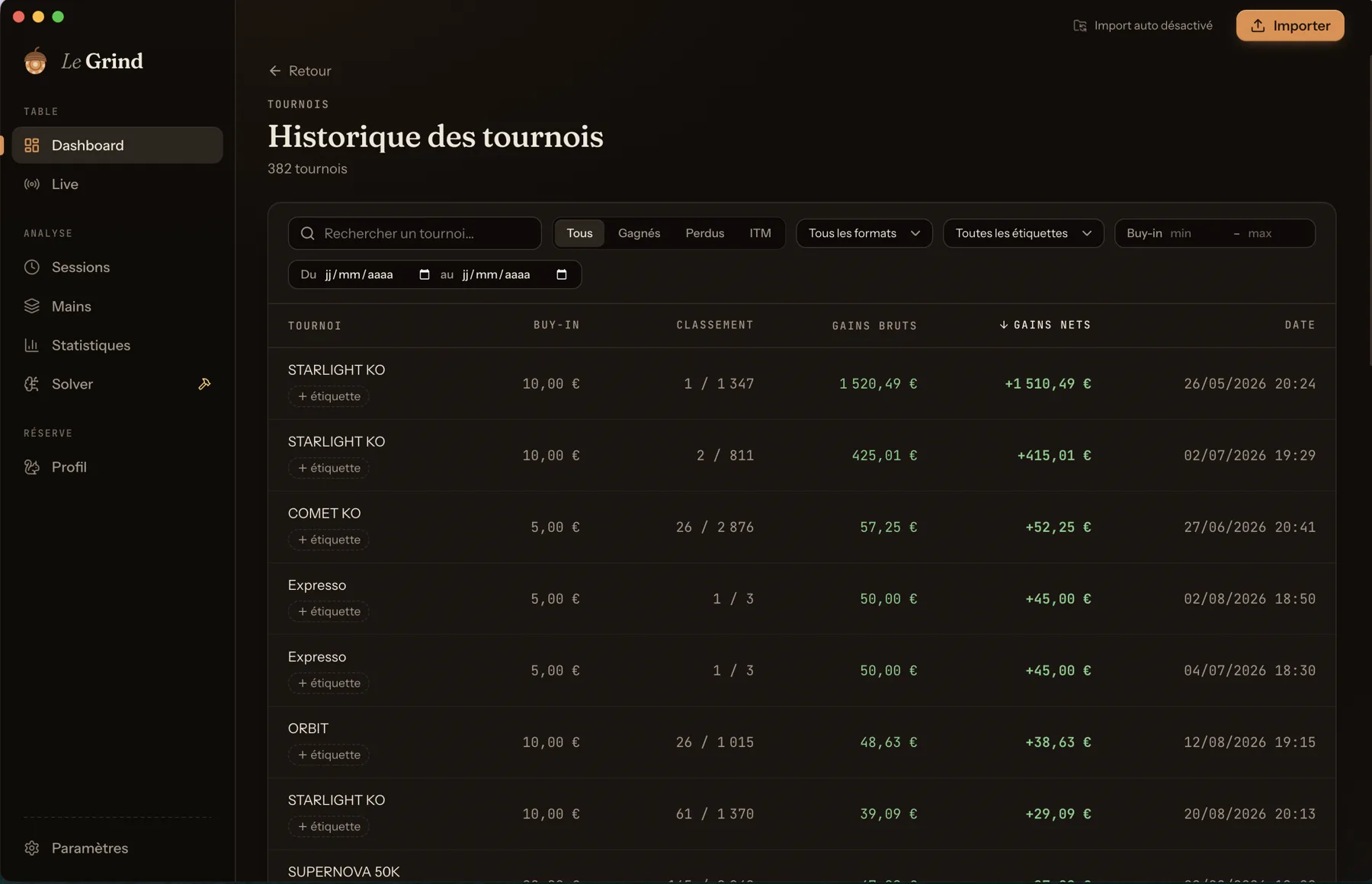Click the 425,01 € gross gain

coord(884,455)
